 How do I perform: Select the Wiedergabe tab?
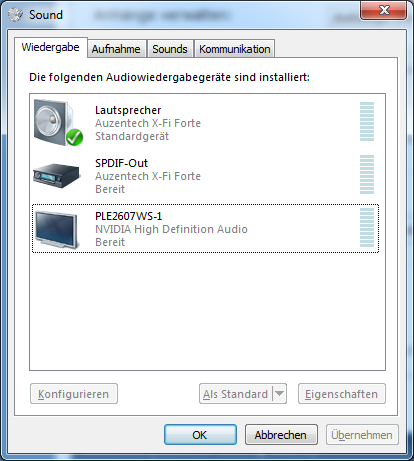51,47
